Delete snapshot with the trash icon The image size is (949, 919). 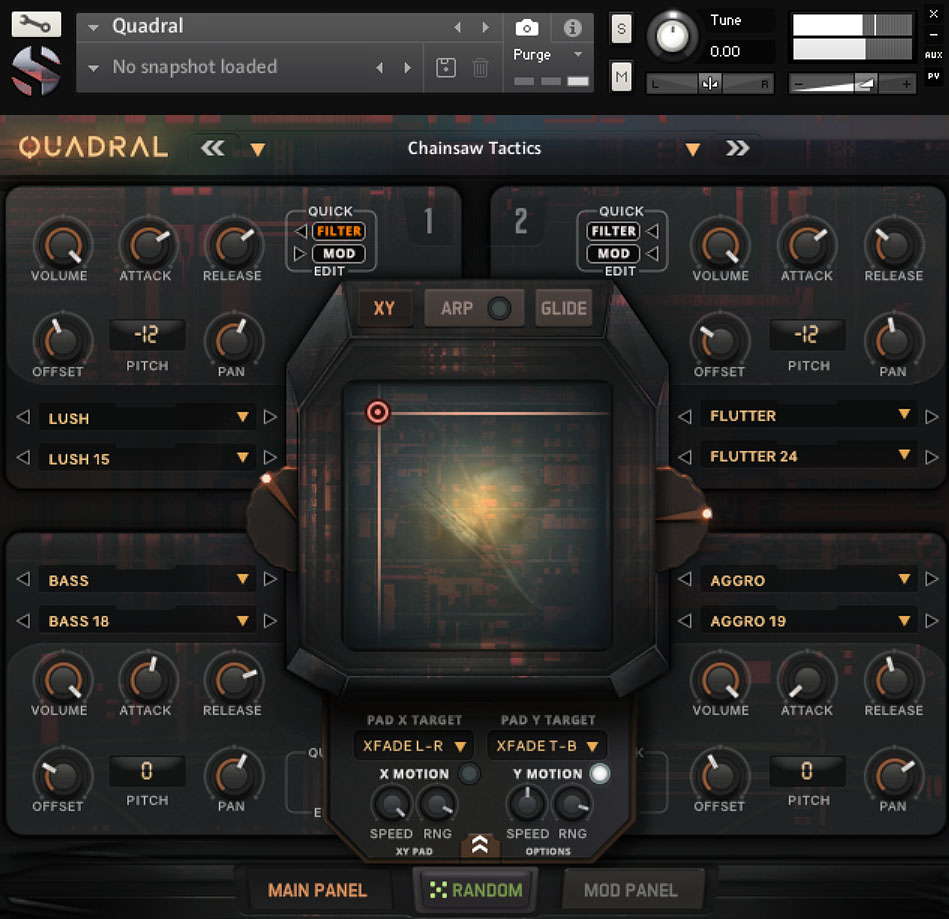(481, 67)
